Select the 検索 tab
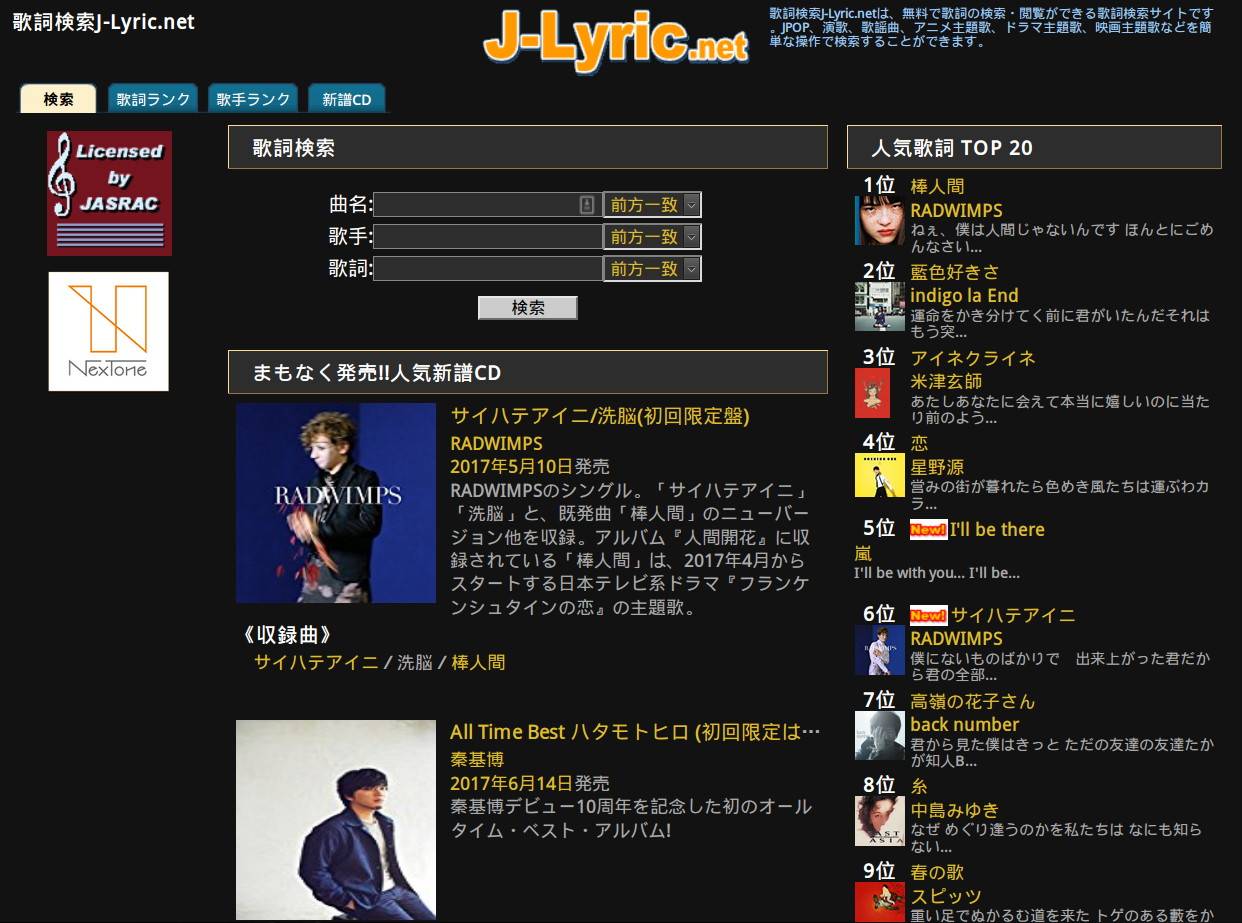The width and height of the screenshot is (1242, 923). pyautogui.click(x=58, y=99)
